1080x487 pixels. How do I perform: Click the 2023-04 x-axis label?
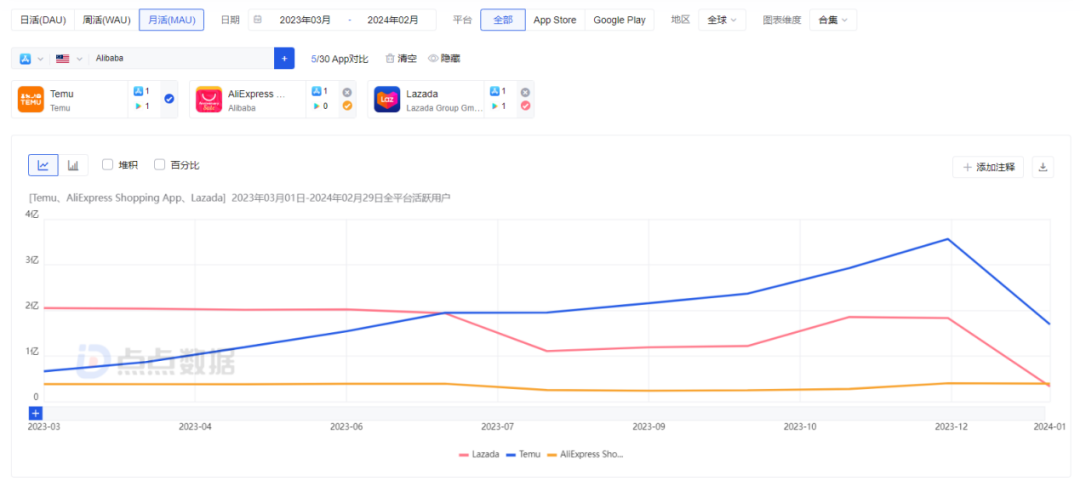194,427
